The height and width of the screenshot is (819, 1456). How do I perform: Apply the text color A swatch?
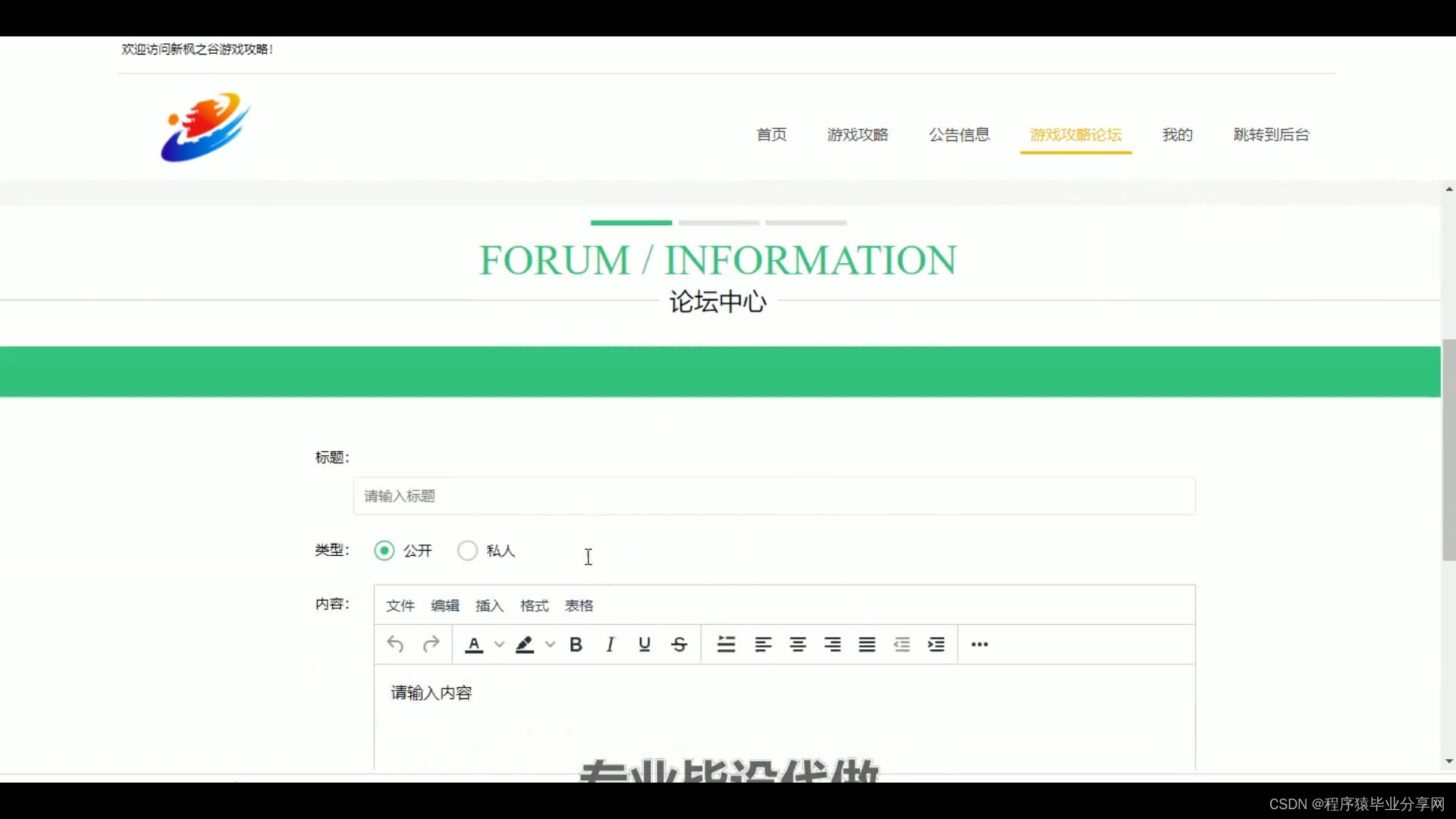point(474,645)
